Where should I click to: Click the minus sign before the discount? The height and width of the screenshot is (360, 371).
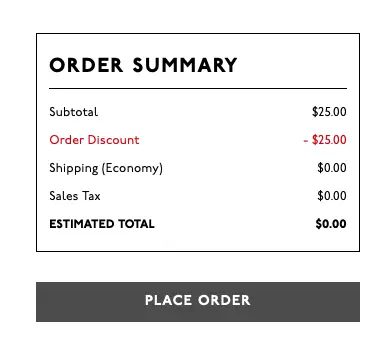coord(306,140)
